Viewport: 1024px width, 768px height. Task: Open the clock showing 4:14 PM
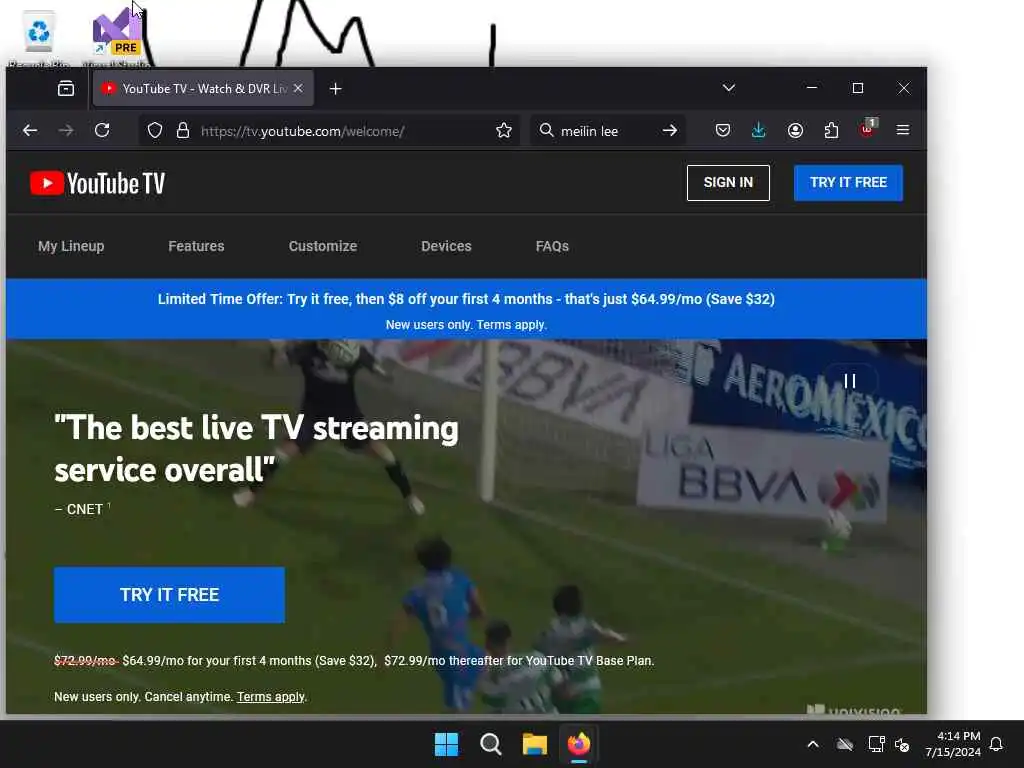click(953, 744)
